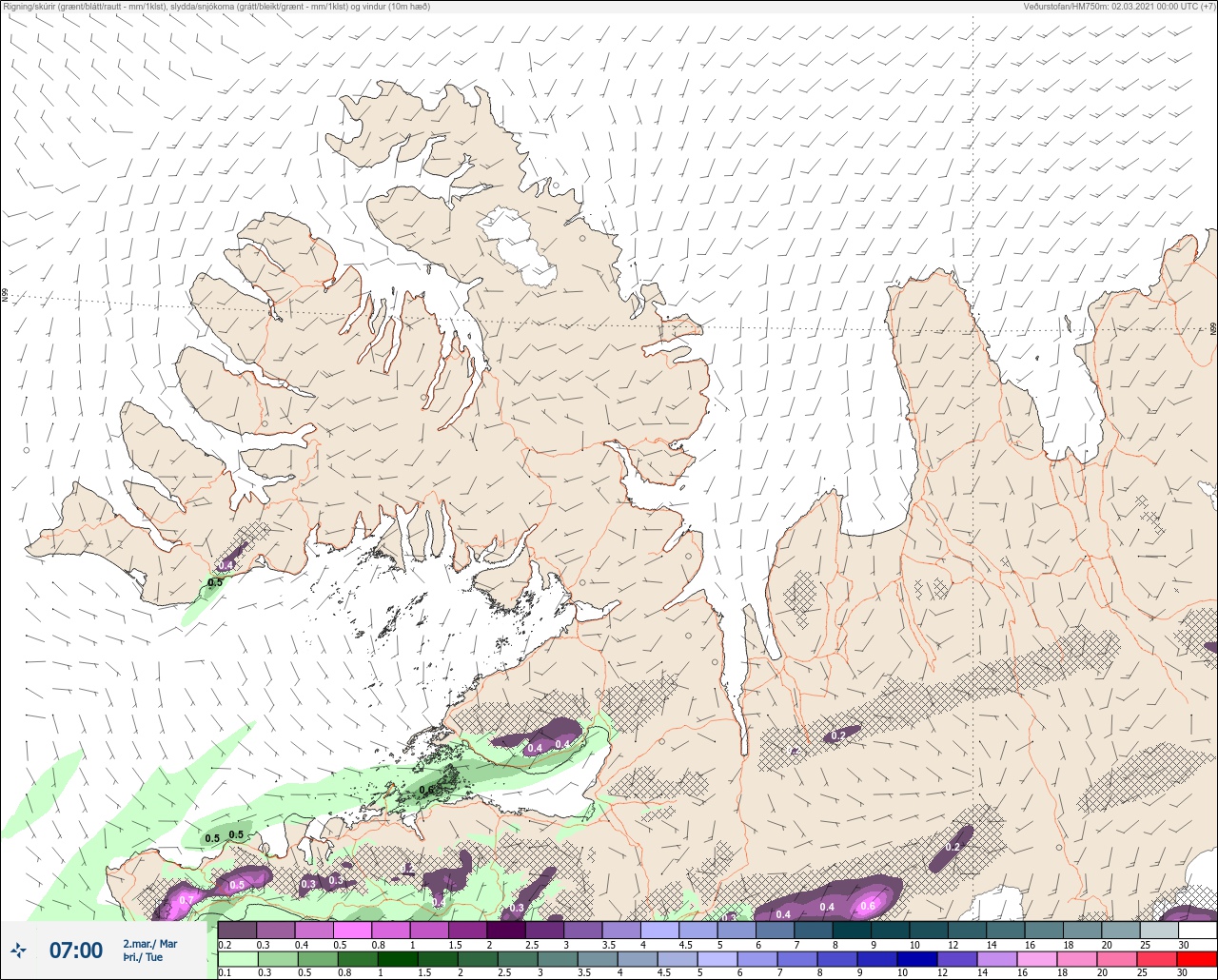Click the 0.7 snowfall value on map

[187, 900]
